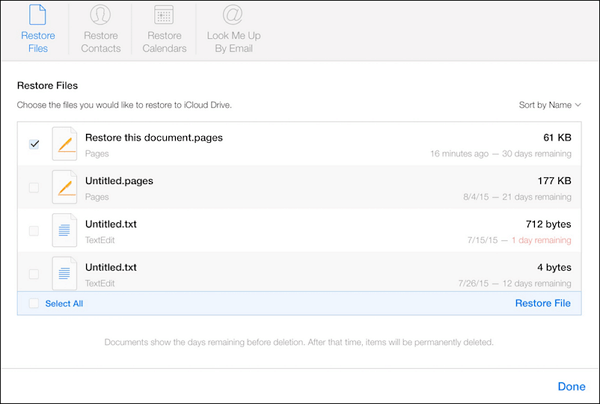Check the 4 bytes Untitled.txt checkbox
Viewport: 600px width, 404px height.
34,273
